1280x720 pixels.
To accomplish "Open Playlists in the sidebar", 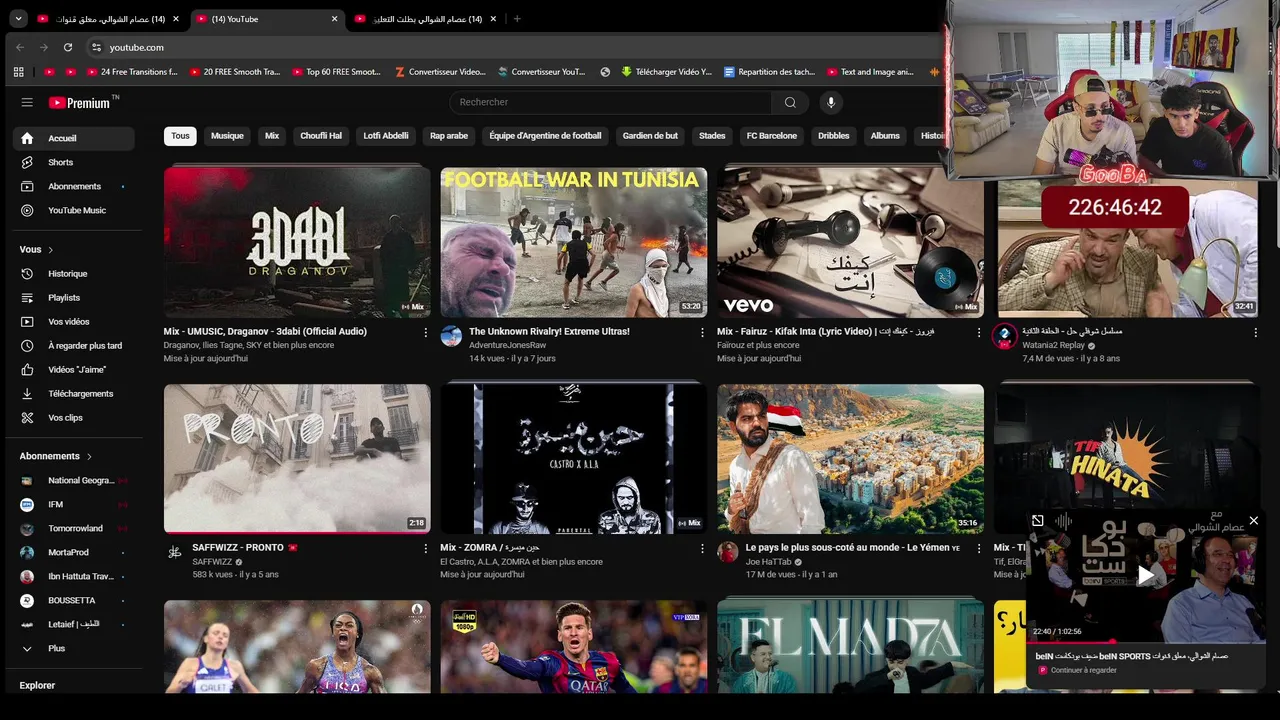I will click(x=74, y=297).
